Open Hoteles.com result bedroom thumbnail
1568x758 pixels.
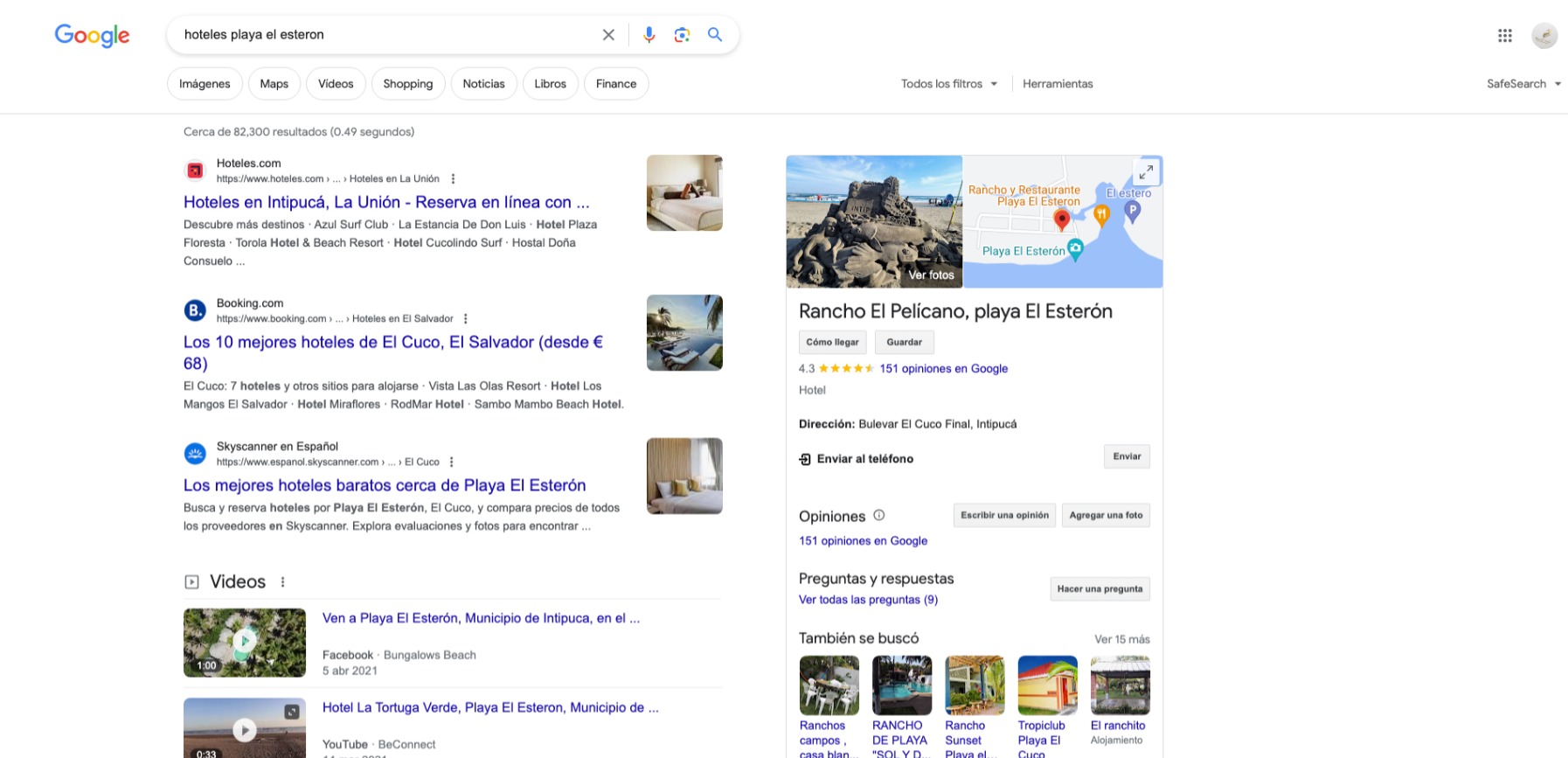(x=684, y=193)
